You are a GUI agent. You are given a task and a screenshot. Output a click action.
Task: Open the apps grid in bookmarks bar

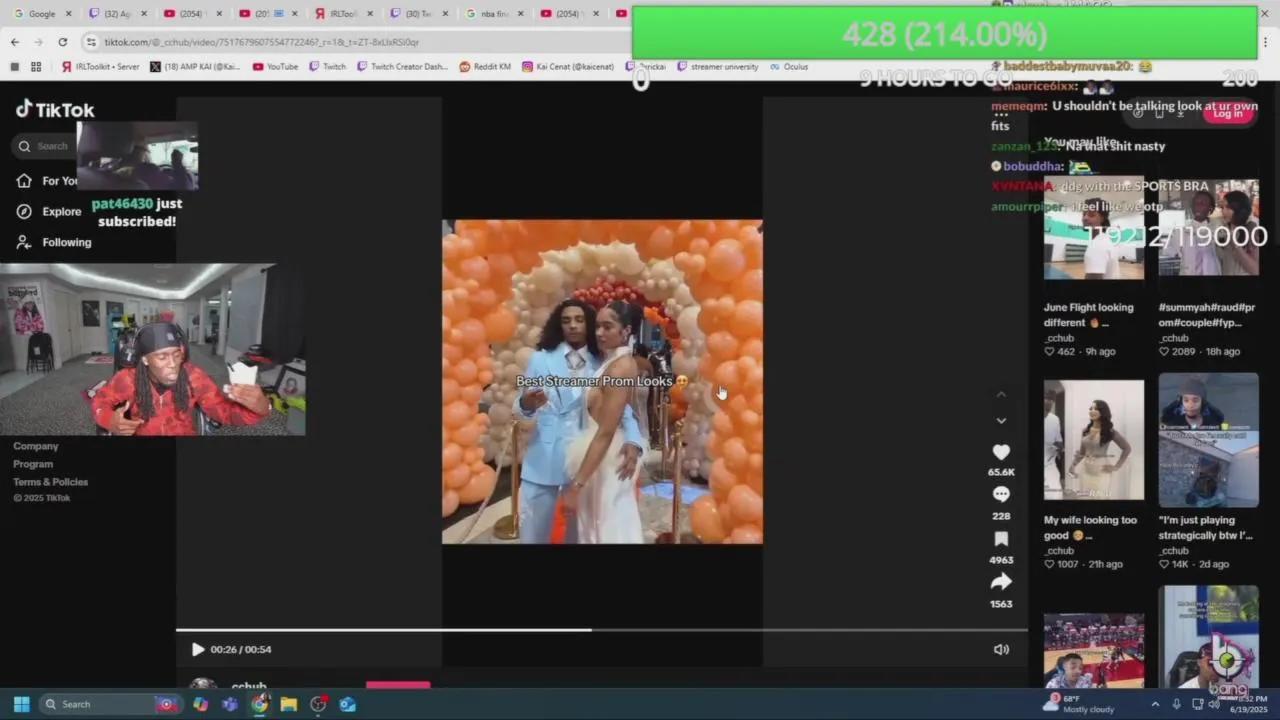[x=36, y=67]
